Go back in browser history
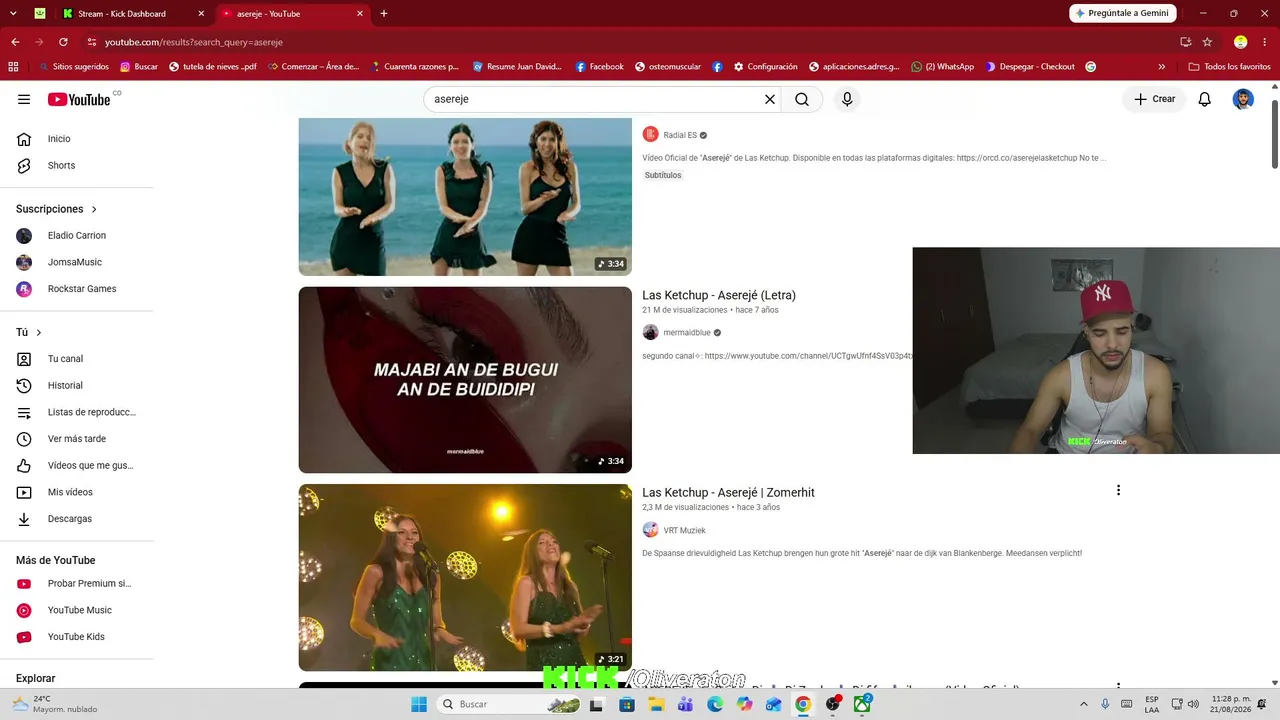 click(x=15, y=42)
